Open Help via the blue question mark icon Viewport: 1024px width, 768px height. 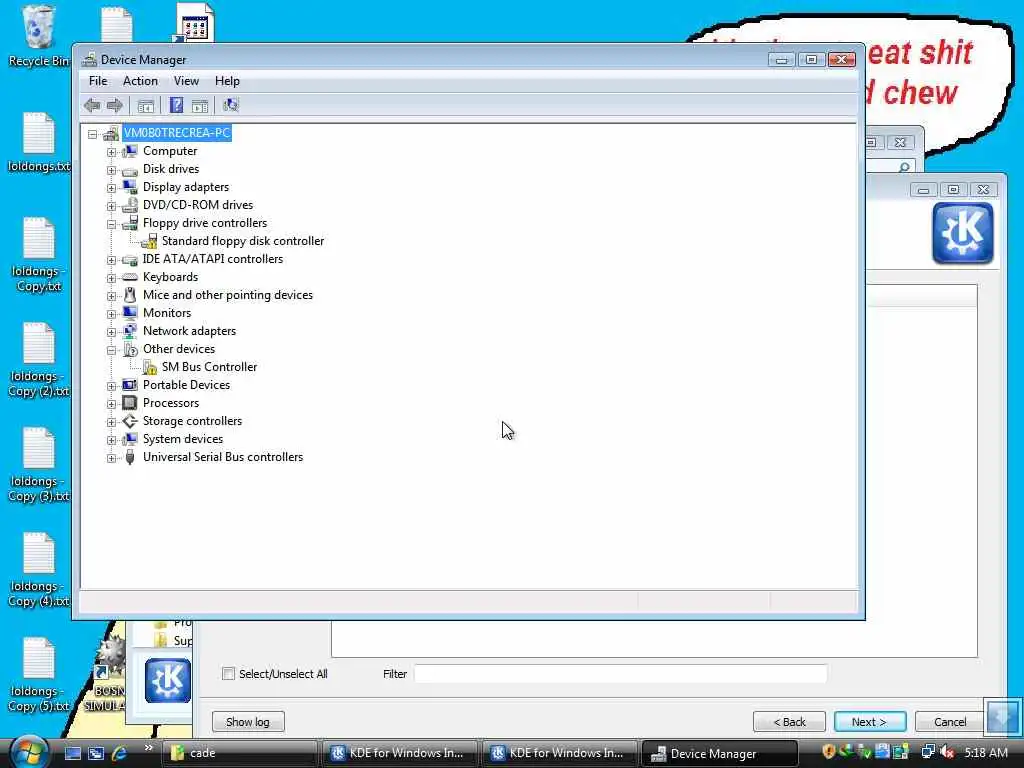176,105
